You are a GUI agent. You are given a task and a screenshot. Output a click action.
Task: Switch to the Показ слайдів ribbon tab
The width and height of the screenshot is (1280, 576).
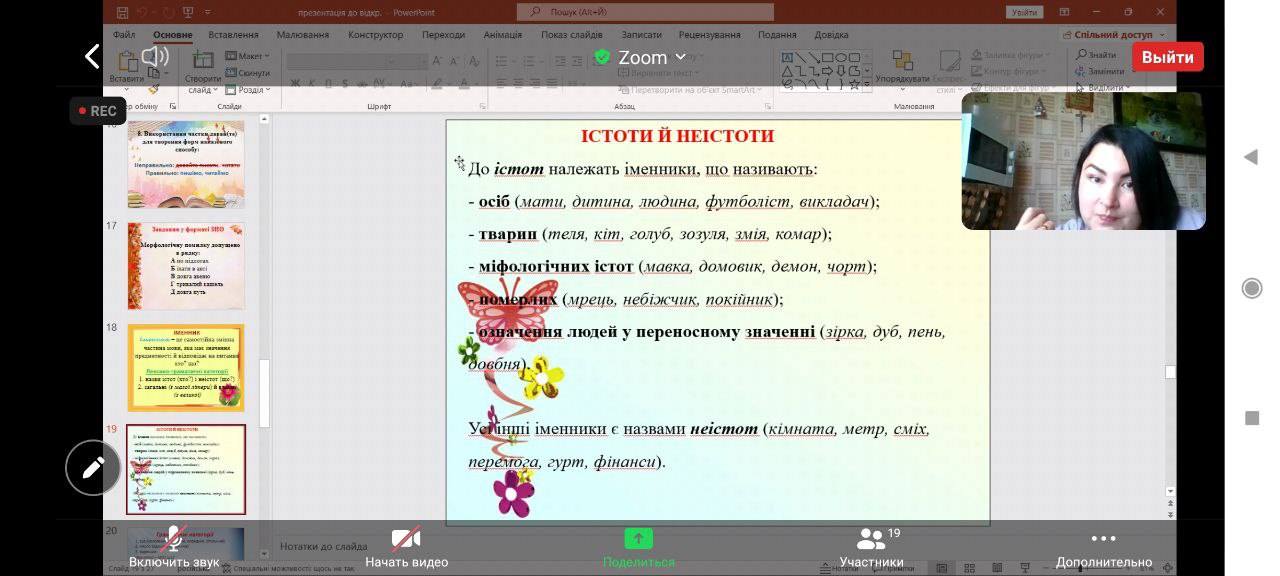point(572,35)
